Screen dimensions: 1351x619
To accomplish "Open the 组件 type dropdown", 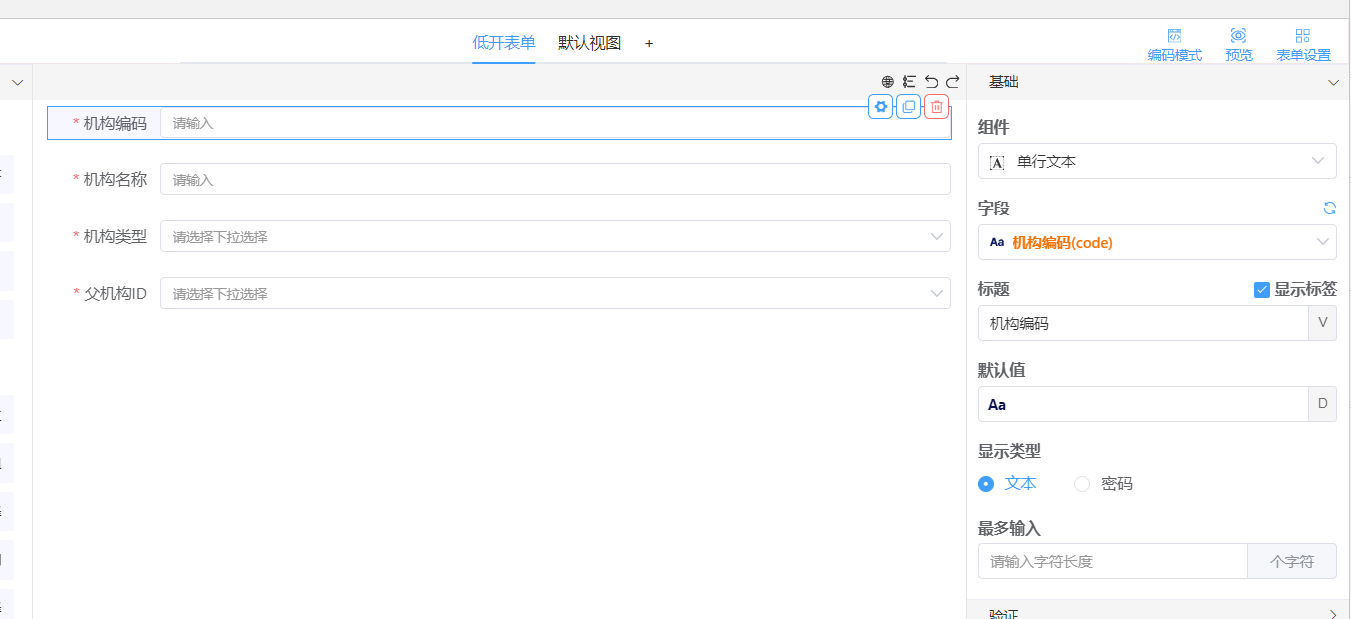I will (x=1156, y=161).
